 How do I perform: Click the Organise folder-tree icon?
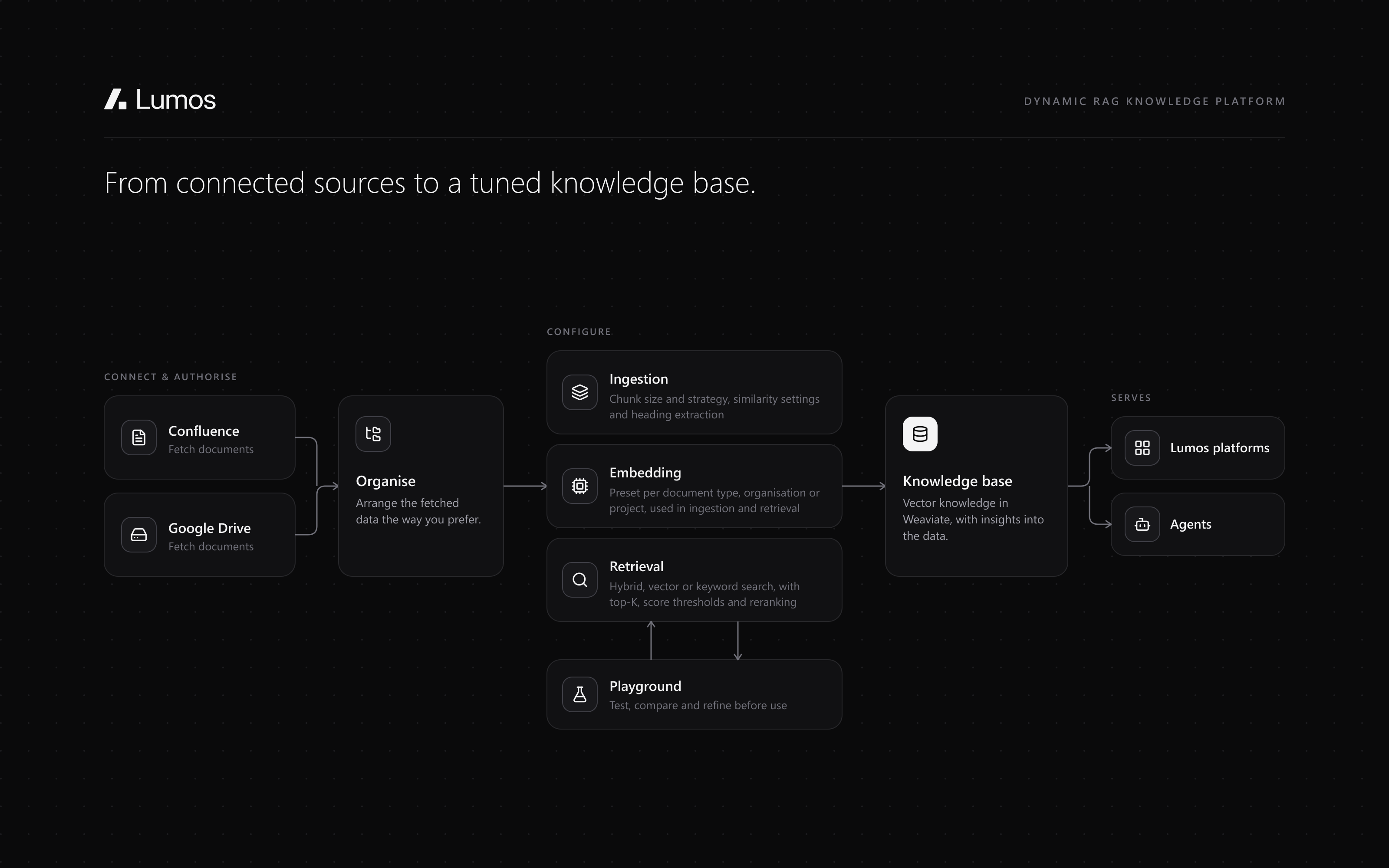(x=373, y=434)
